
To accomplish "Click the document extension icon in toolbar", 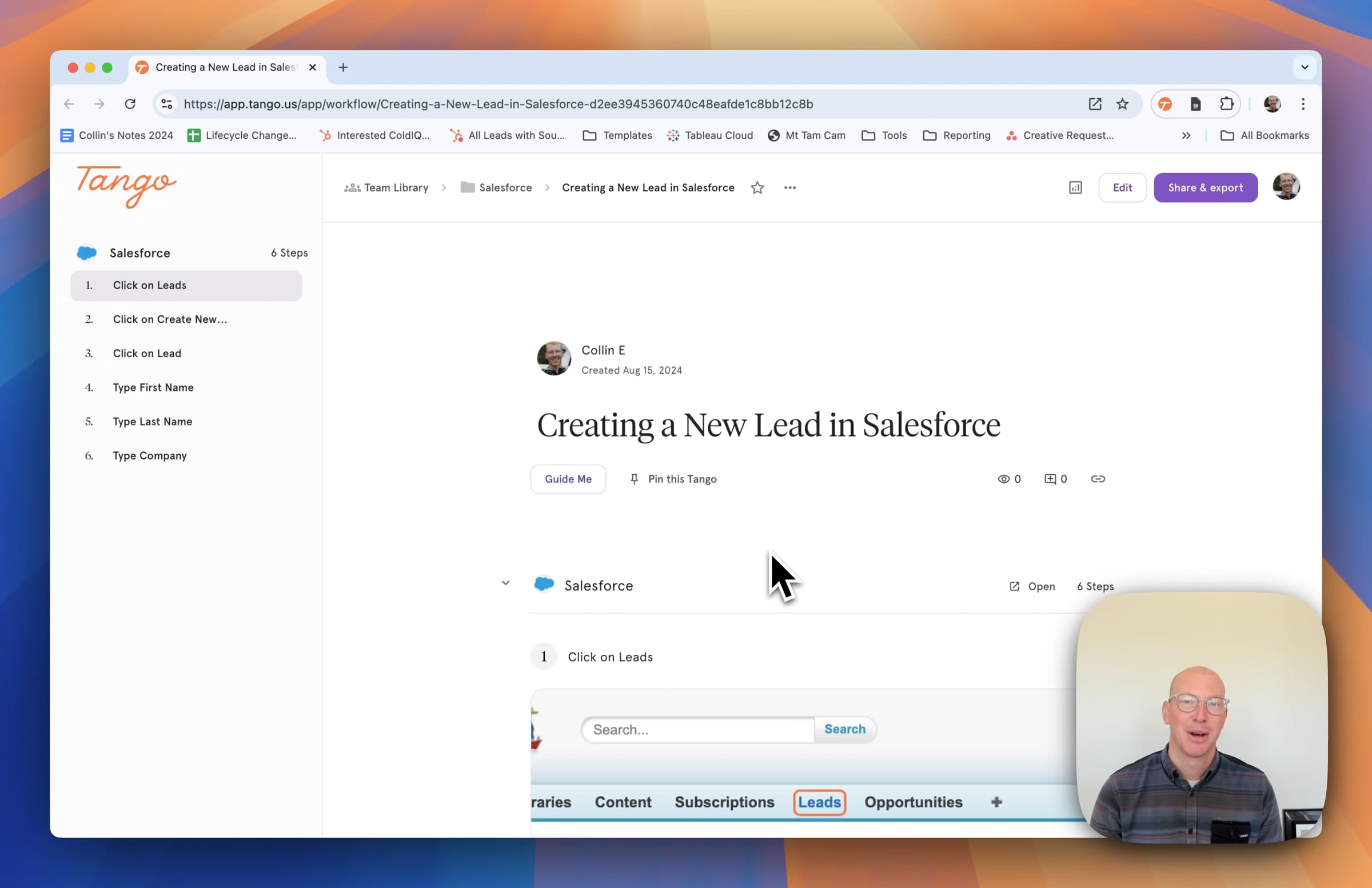I will pyautogui.click(x=1195, y=104).
